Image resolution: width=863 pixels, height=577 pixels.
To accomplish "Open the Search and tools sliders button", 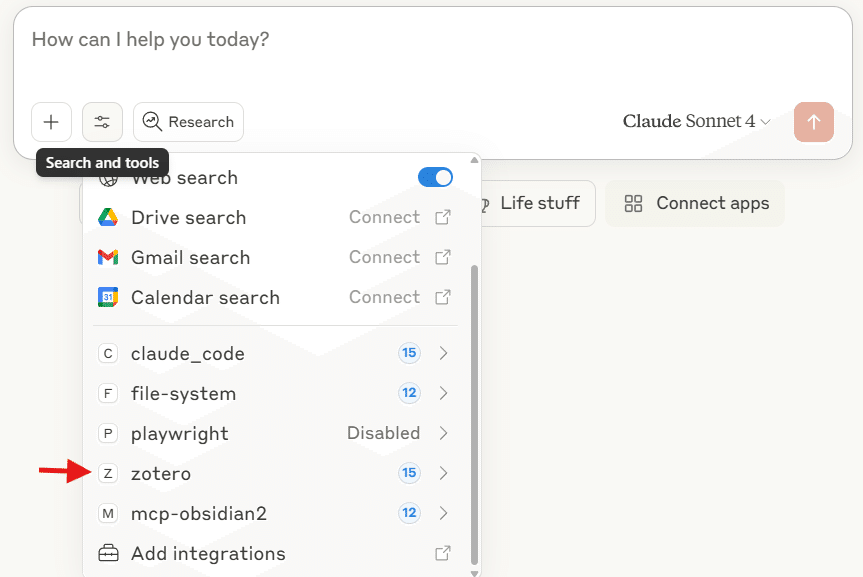I will 102,122.
